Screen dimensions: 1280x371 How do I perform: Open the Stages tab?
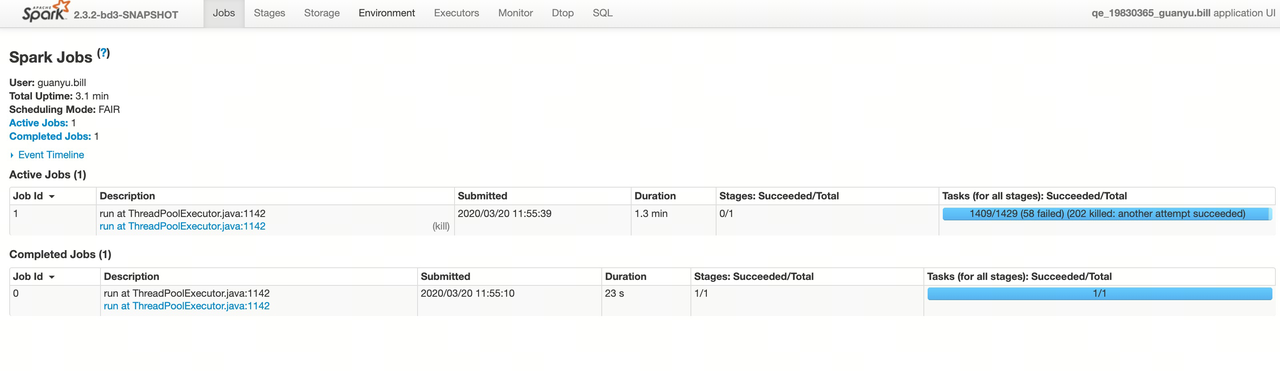click(x=269, y=13)
